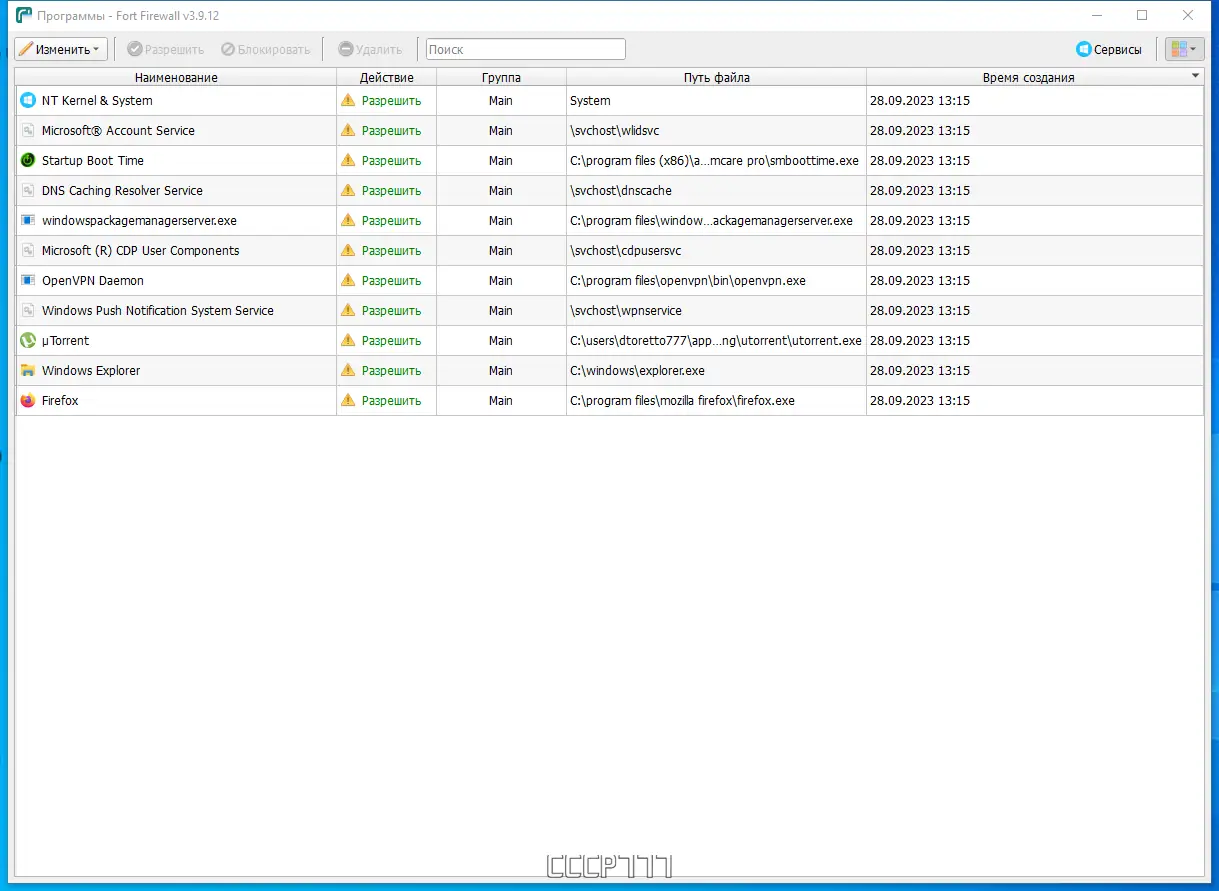Click the Удалить toolbar button
The height and width of the screenshot is (891, 1219).
370,49
